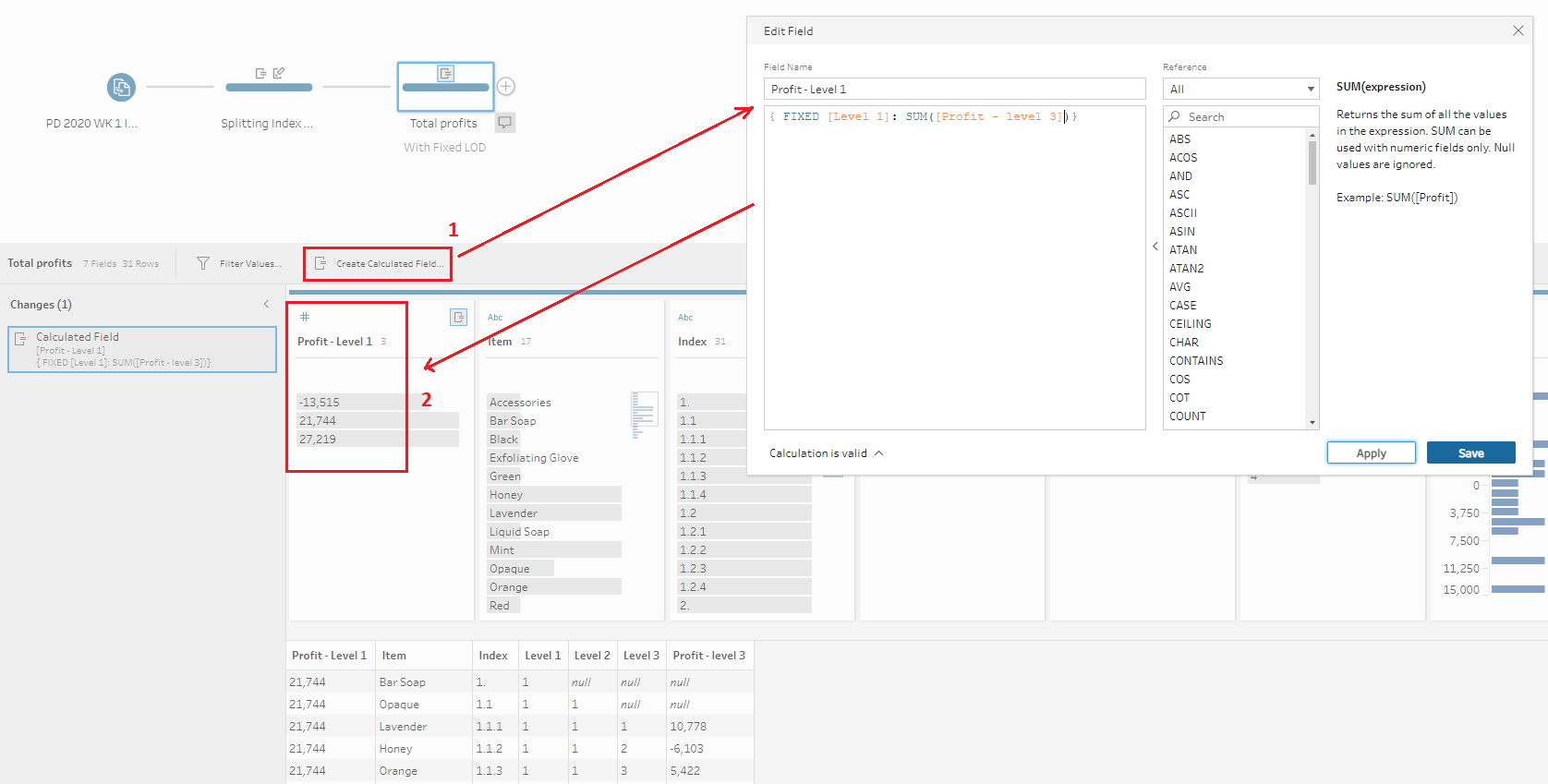Choose CEILING in the function list

click(1191, 324)
